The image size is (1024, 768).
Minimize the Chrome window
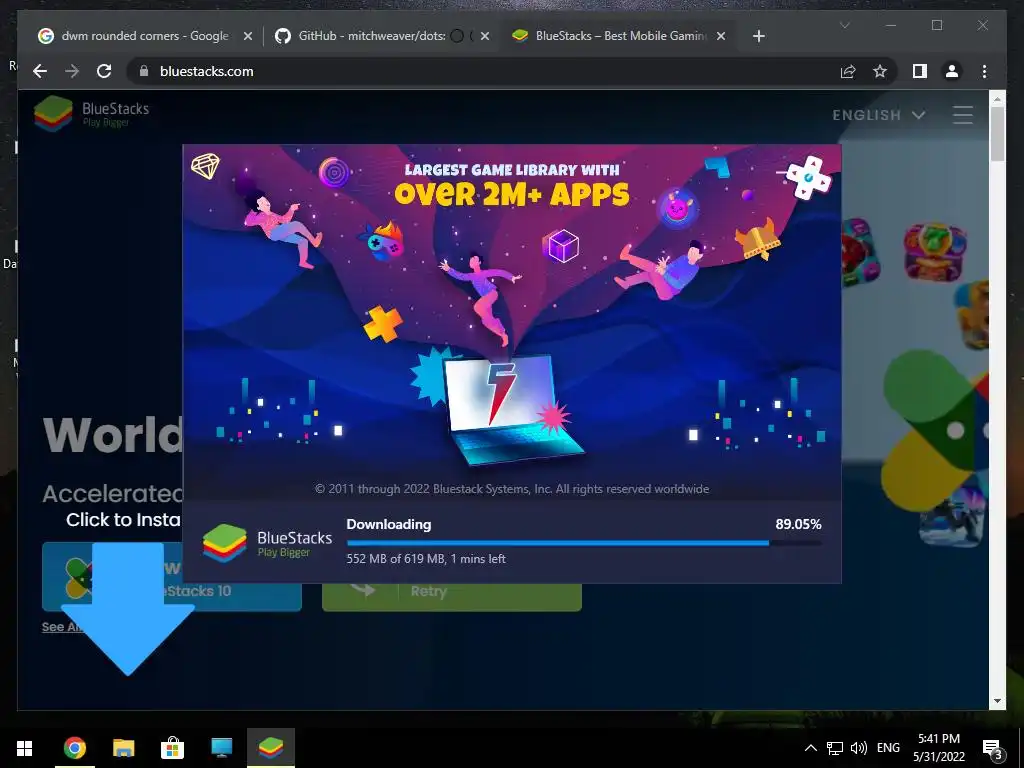(891, 25)
